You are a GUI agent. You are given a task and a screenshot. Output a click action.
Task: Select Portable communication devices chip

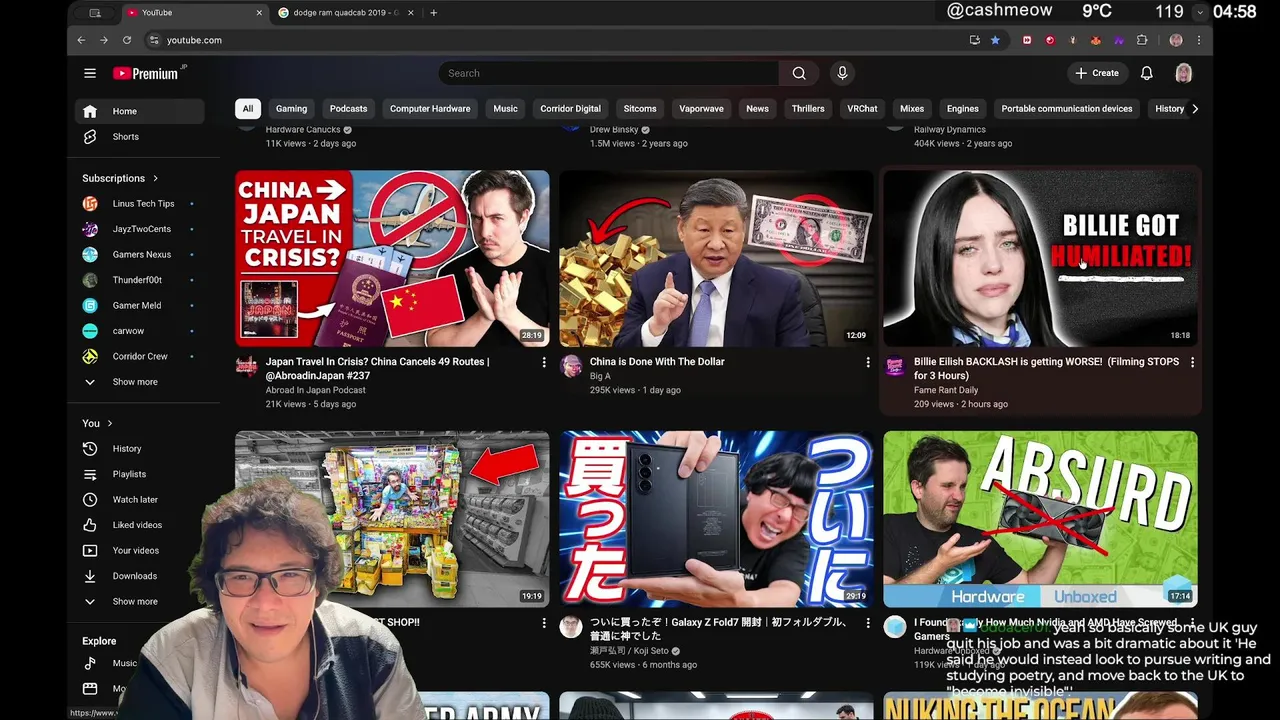point(1067,109)
